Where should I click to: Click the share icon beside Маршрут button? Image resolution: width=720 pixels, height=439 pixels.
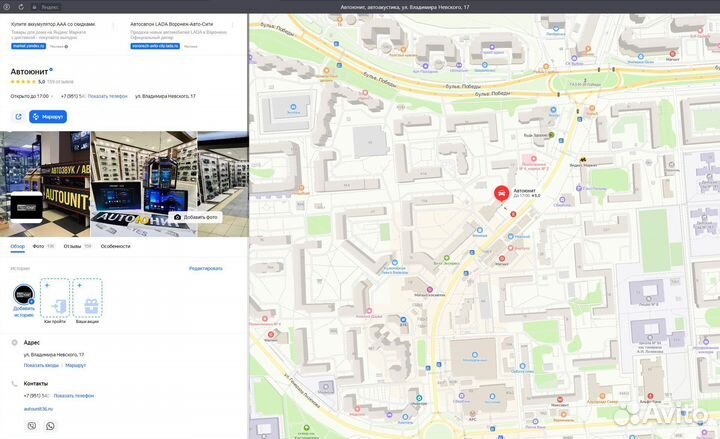pyautogui.click(x=18, y=117)
